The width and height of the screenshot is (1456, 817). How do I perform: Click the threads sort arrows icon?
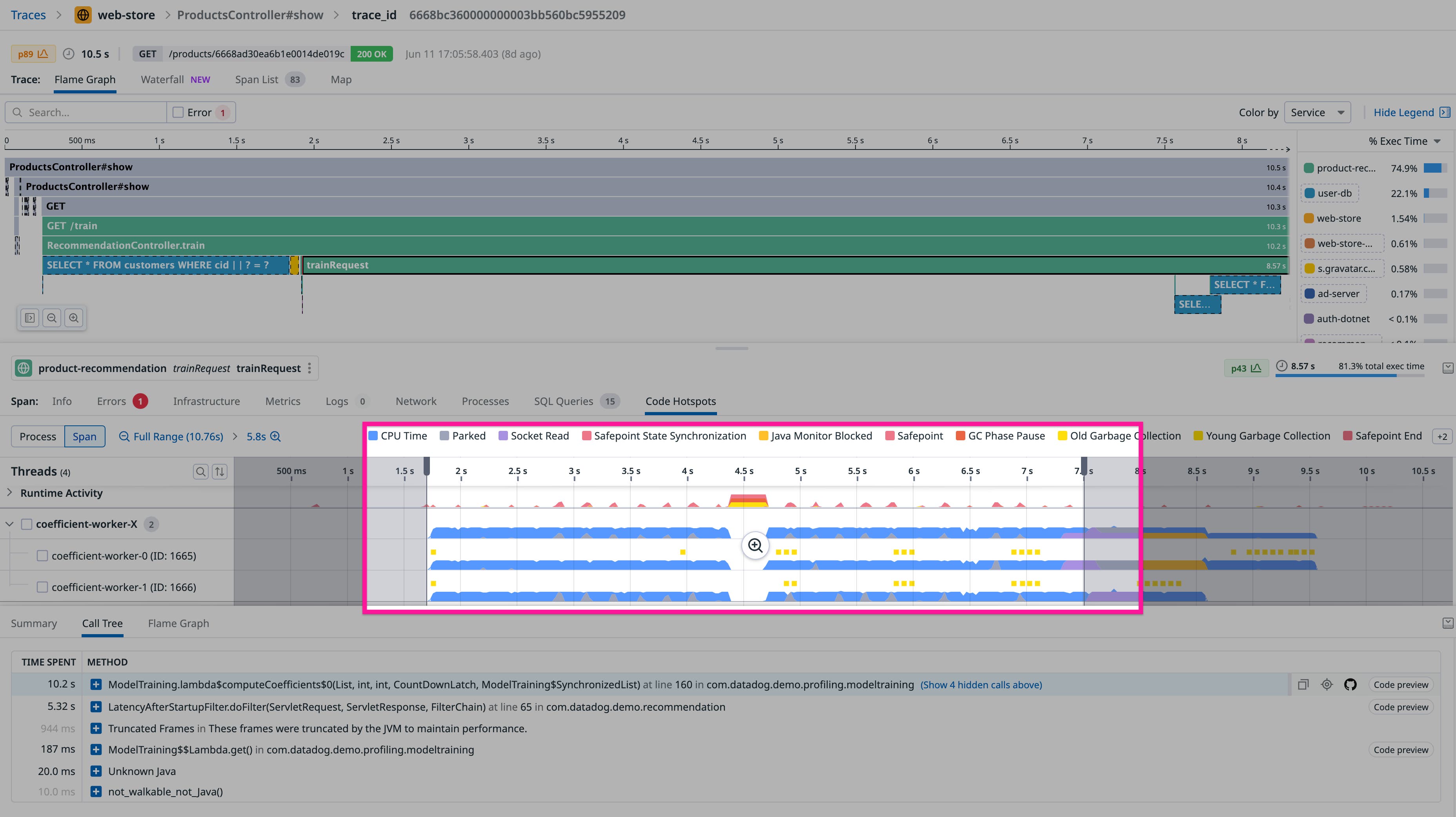coord(219,471)
